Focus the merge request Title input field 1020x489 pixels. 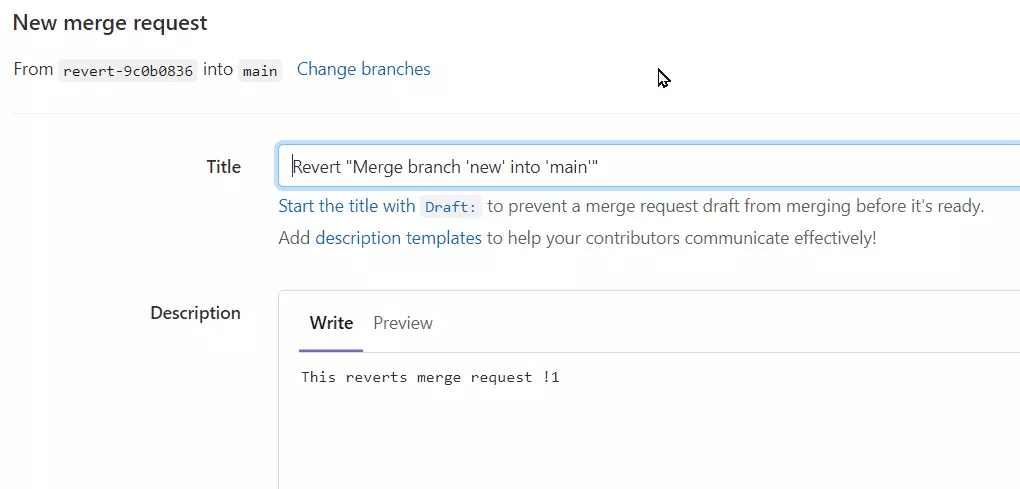(649, 166)
